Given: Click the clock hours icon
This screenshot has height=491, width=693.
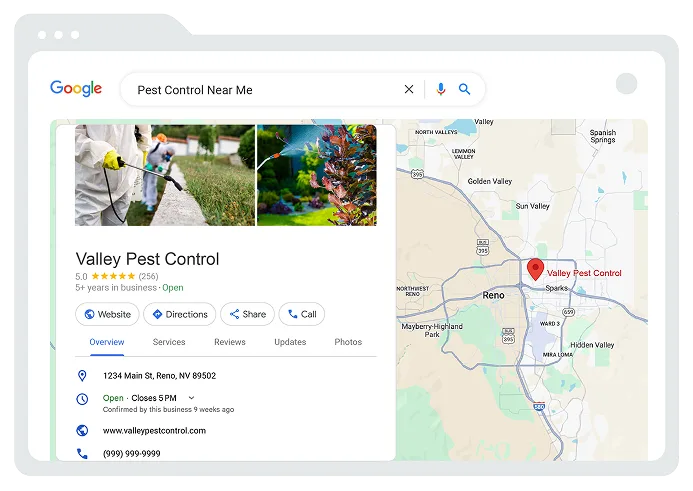Looking at the screenshot, I should click(x=82, y=399).
